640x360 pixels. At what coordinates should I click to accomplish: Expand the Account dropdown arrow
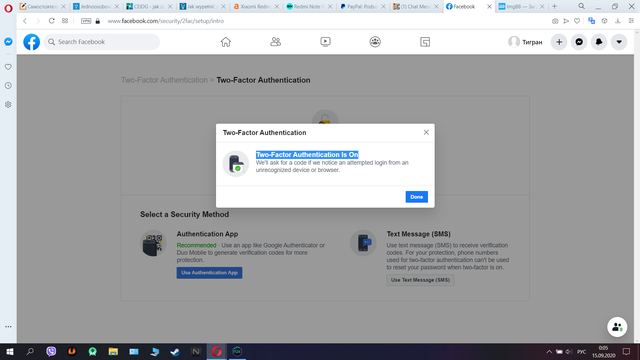619,42
